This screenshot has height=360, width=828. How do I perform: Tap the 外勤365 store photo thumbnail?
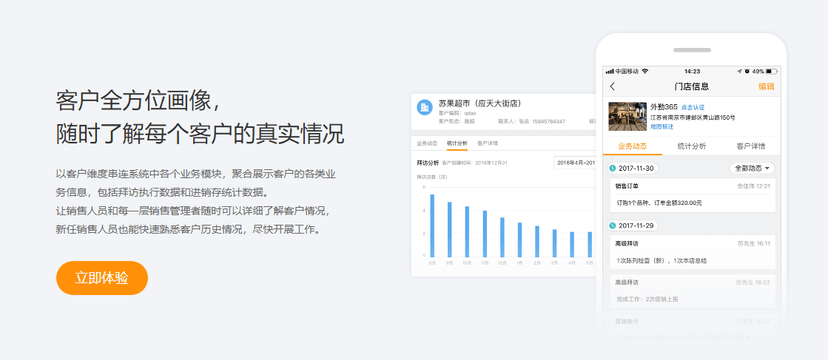tap(627, 116)
